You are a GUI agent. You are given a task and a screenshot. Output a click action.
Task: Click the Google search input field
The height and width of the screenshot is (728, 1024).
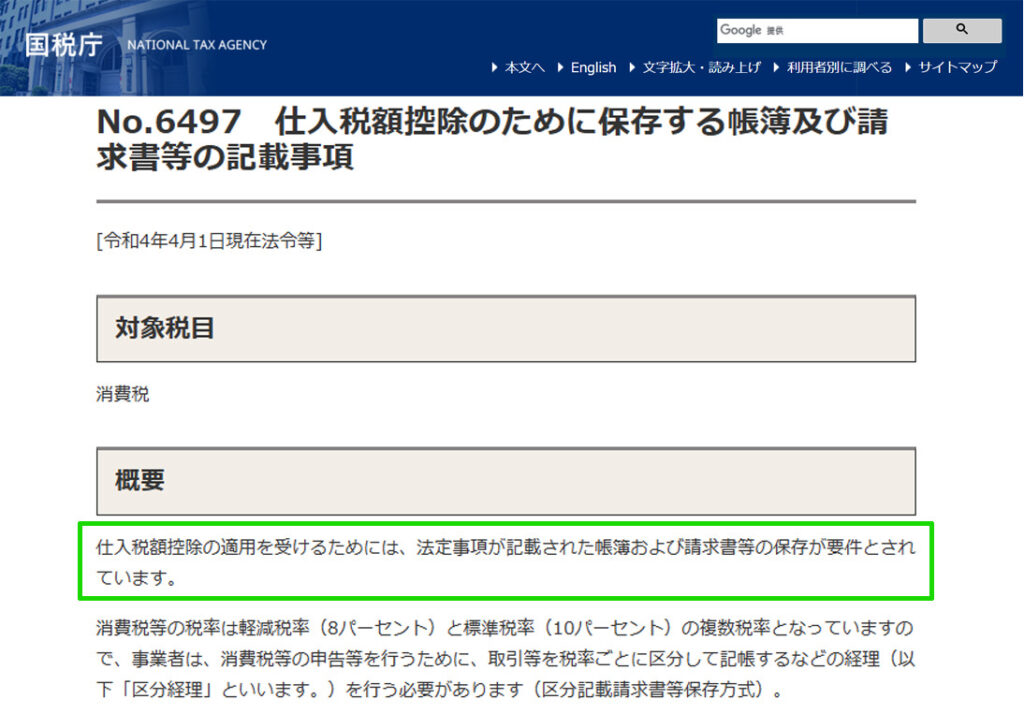tap(817, 30)
